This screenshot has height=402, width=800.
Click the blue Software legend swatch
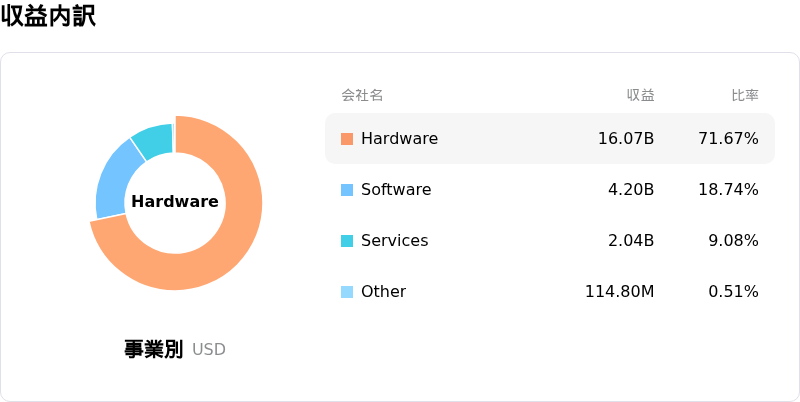coord(347,190)
